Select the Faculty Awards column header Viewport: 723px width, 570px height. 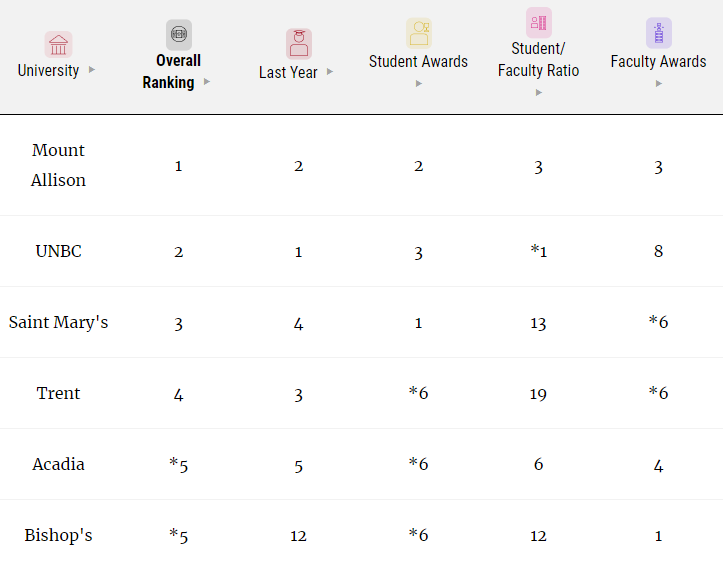[x=658, y=61]
